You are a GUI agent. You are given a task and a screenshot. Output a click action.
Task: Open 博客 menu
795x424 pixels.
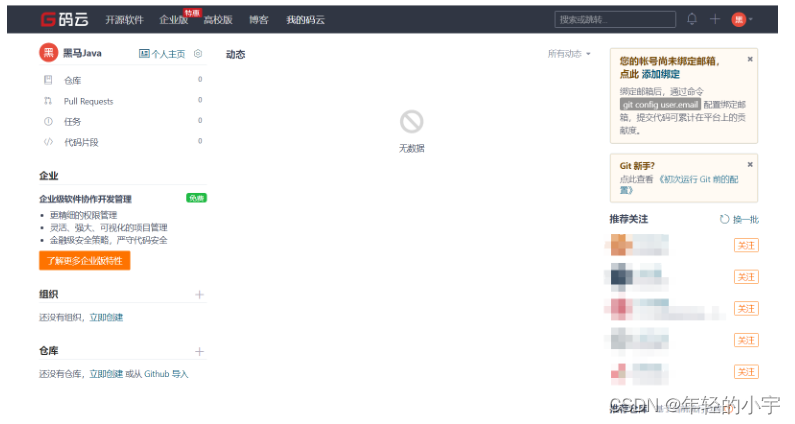259,20
